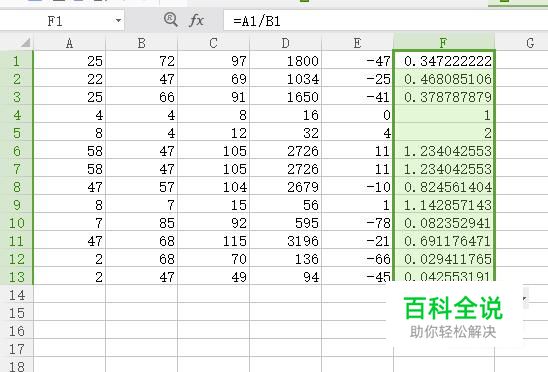Viewport: 548px width, 372px height.
Task: Click cell A10 containing 7
Action: click(70, 223)
